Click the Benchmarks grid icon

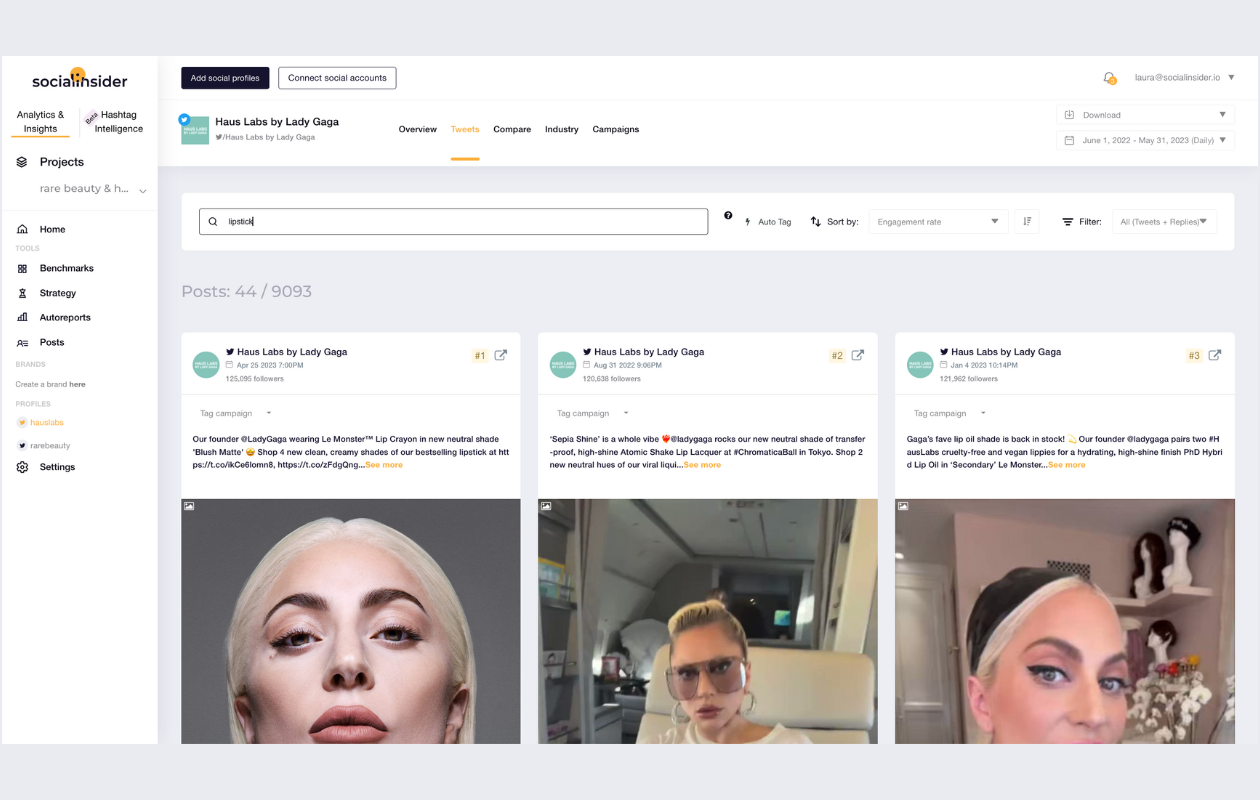tap(22, 268)
